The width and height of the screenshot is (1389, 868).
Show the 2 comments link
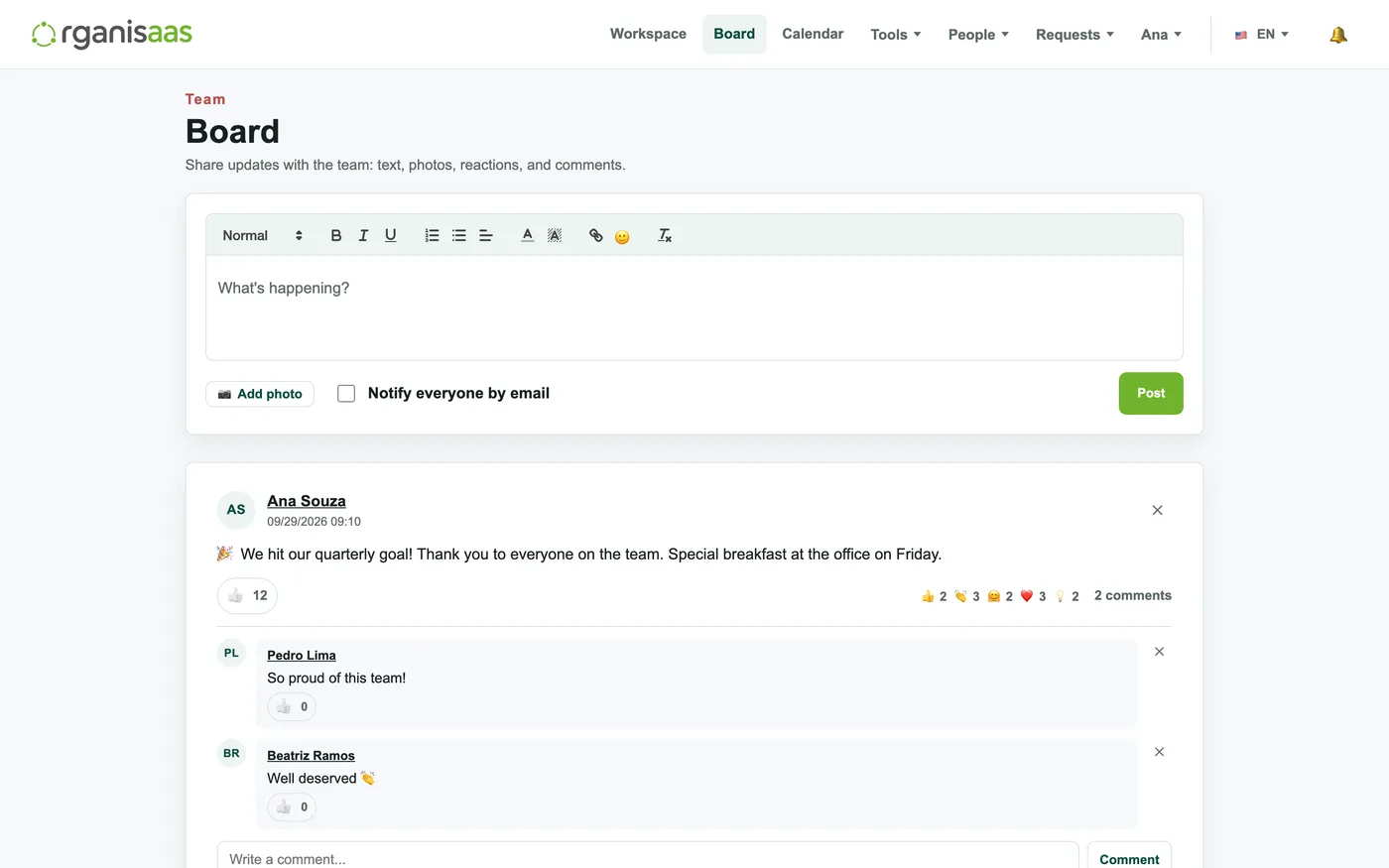(x=1133, y=596)
